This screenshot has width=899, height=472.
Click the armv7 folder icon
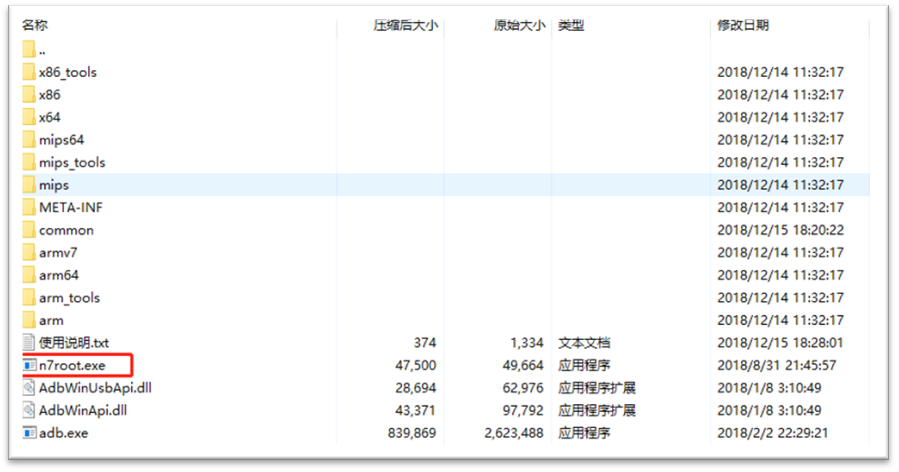(29, 252)
